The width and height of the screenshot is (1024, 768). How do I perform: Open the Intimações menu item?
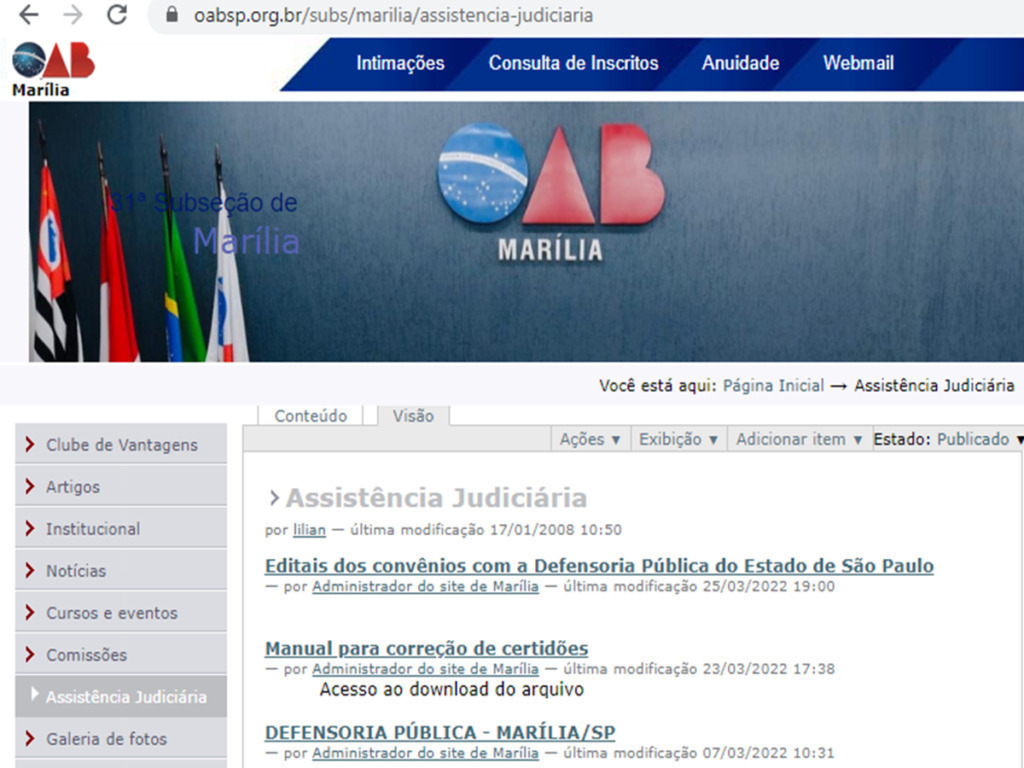tap(399, 62)
